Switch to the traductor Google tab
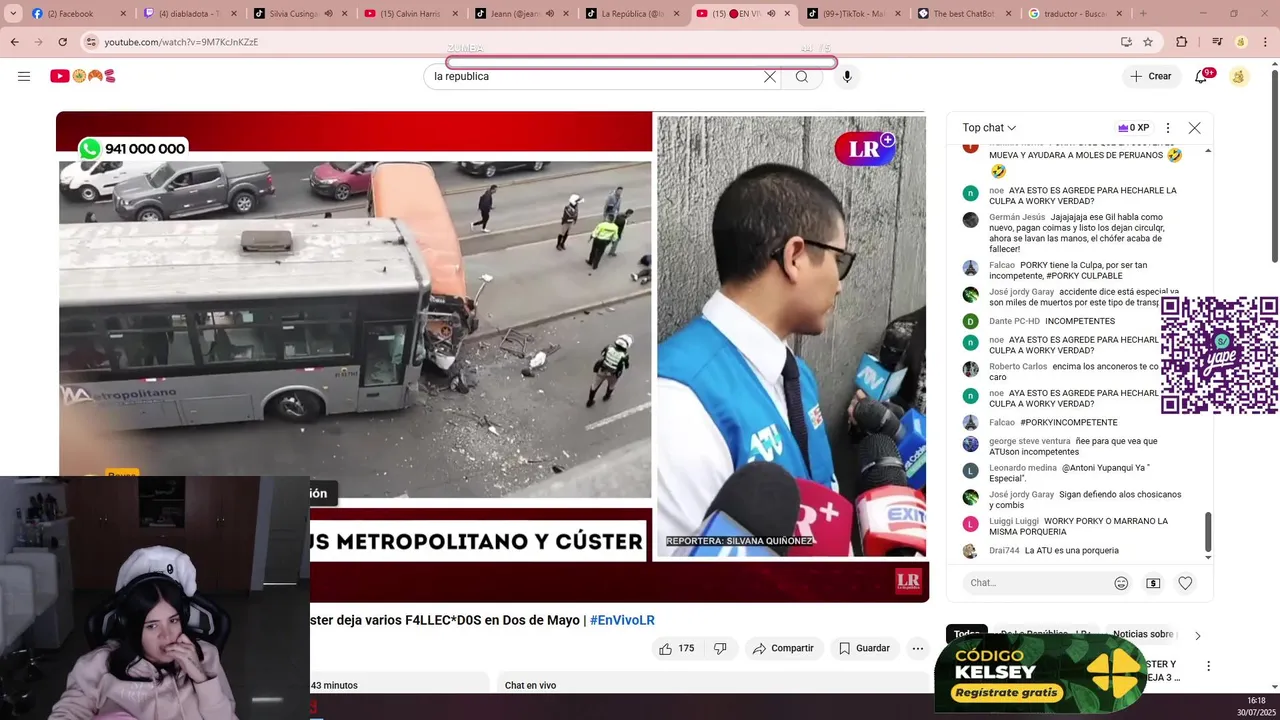The image size is (1280, 720). click(x=1075, y=14)
